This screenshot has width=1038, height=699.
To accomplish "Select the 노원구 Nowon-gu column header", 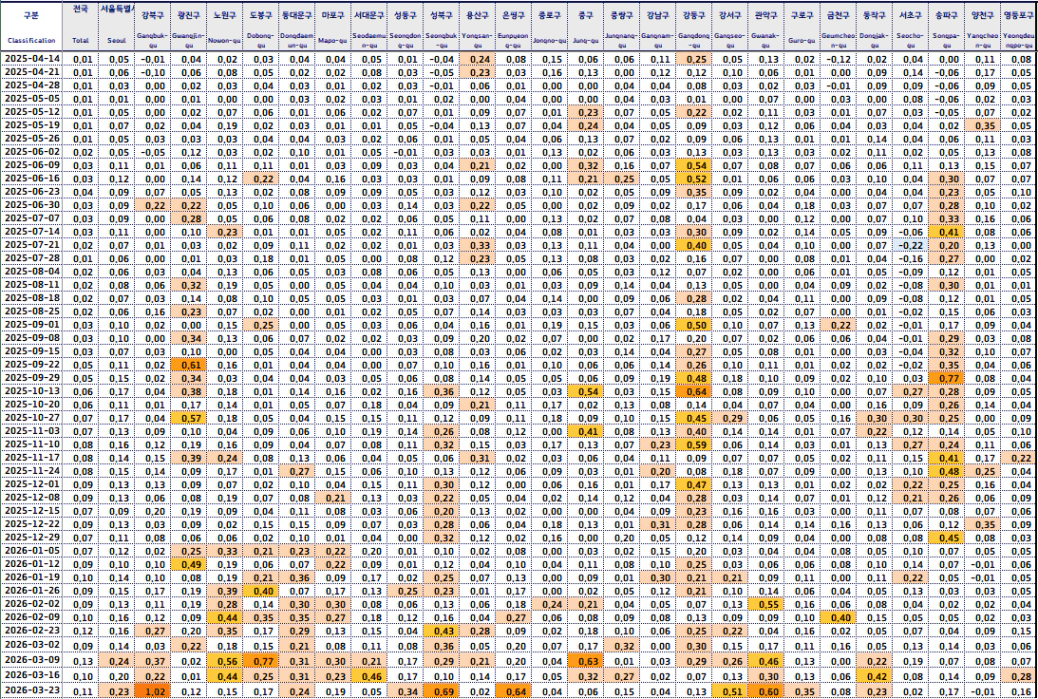I will click(224, 26).
